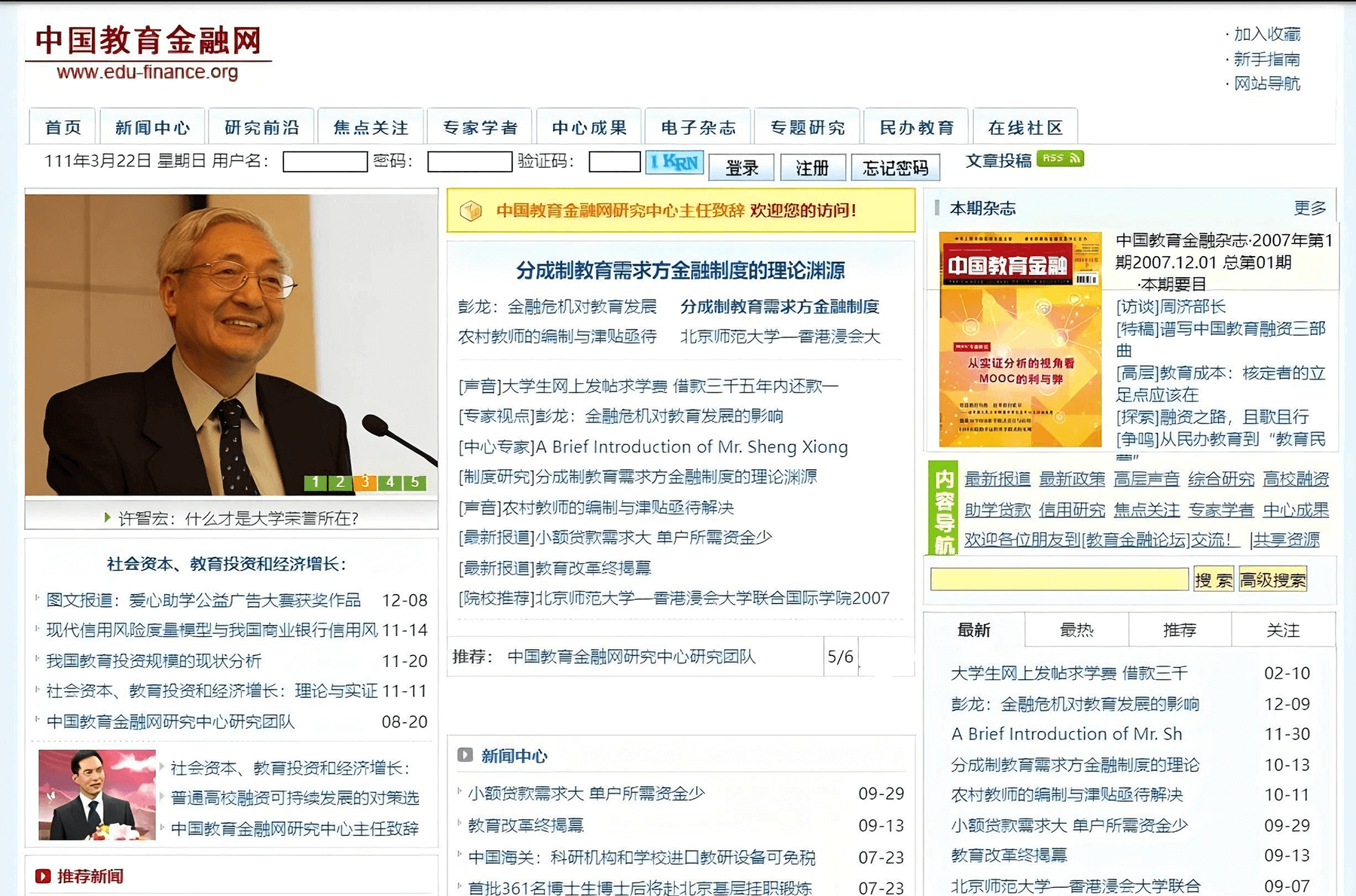Screen dimensions: 1356x896
Task: Switch to the 推荐 list tab
Action: (x=1180, y=629)
